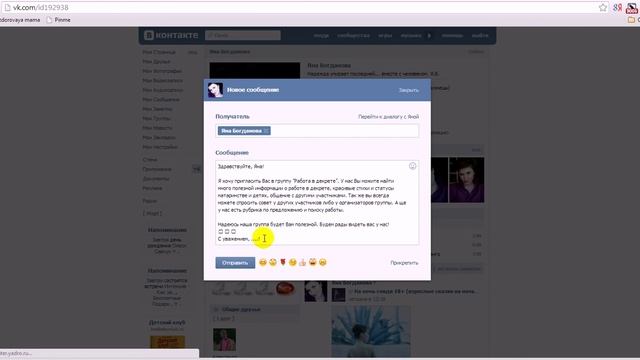Open Мои Аудиозаписи in the sidebar
Image resolution: width=640 pixels, height=360 pixels.
click(162, 90)
